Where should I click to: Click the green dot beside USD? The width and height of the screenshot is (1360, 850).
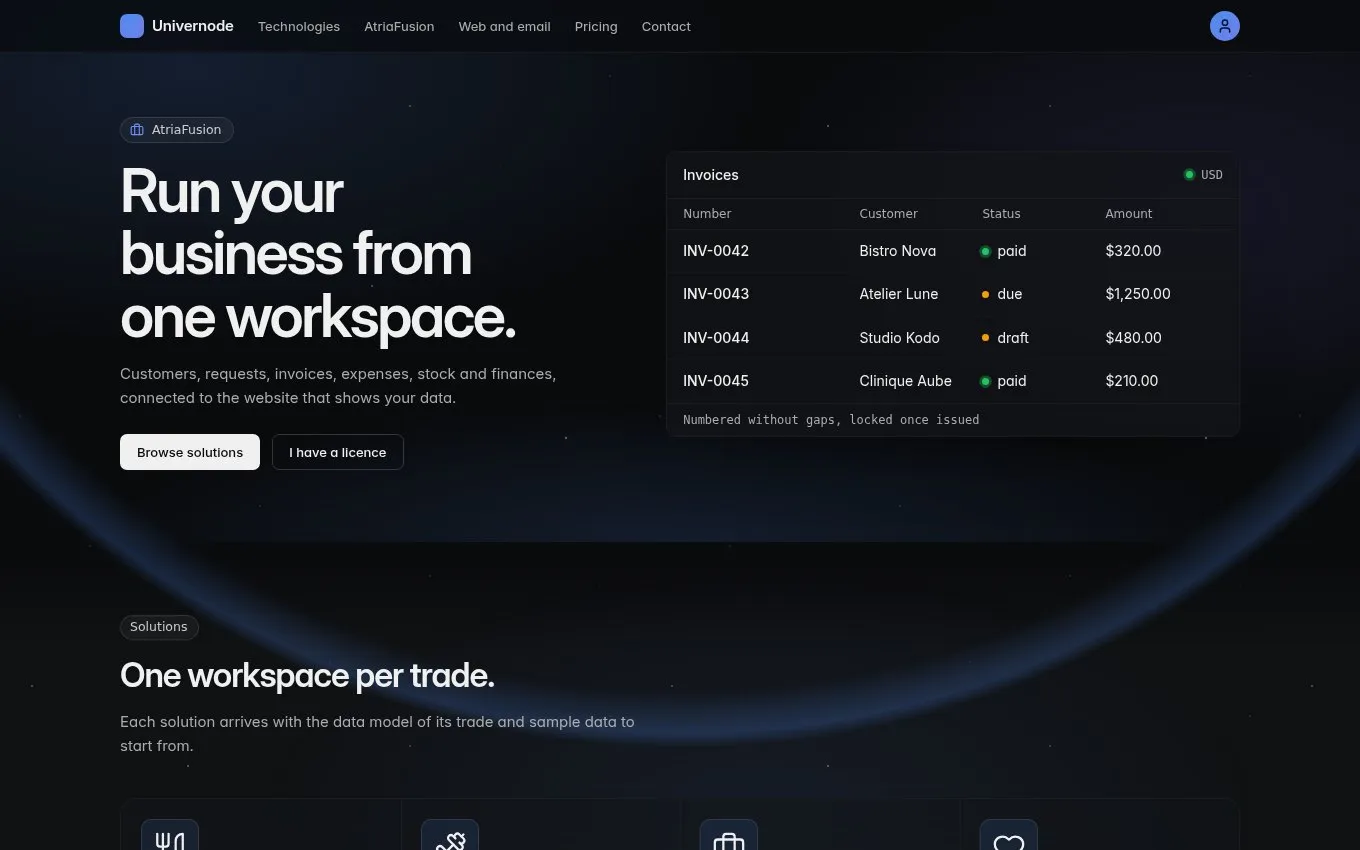(1189, 175)
